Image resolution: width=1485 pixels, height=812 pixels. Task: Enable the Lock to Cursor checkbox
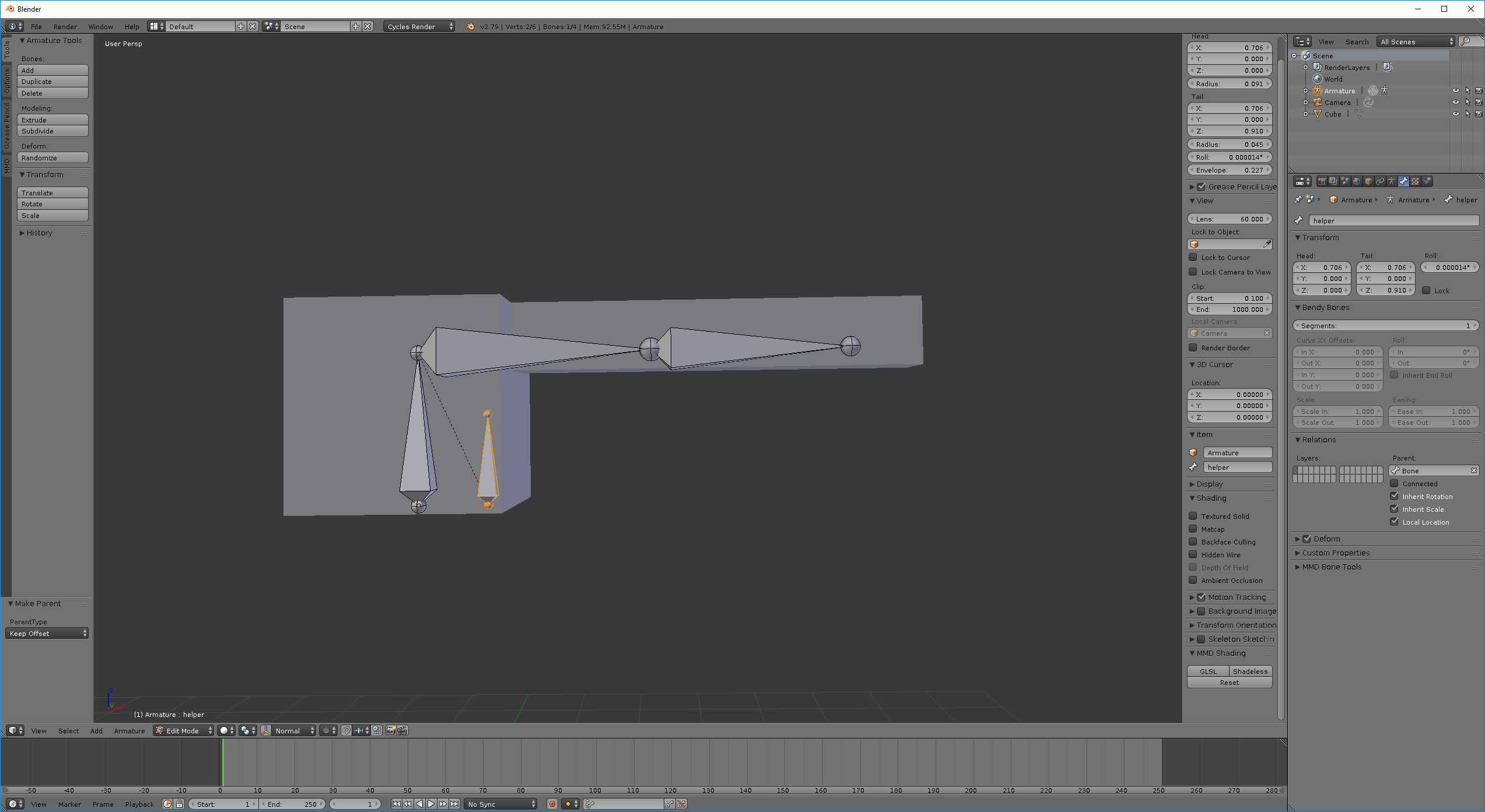(1193, 257)
